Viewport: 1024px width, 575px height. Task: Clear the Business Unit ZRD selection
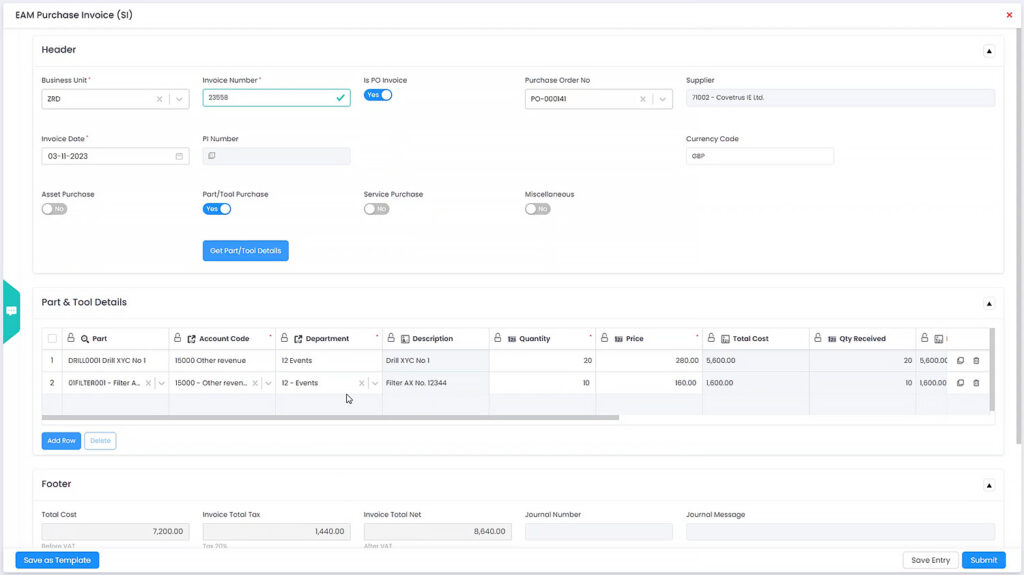160,99
